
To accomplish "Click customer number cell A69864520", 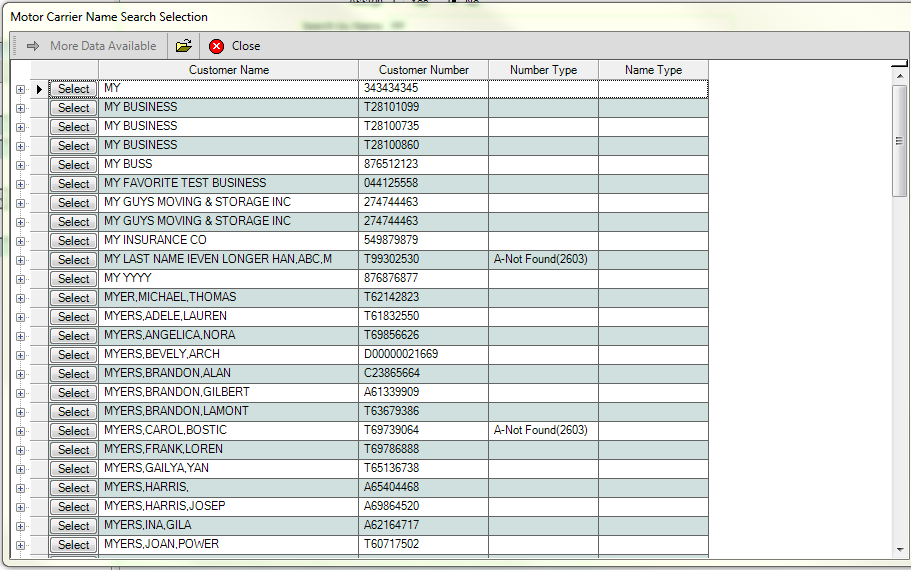I will tap(423, 506).
